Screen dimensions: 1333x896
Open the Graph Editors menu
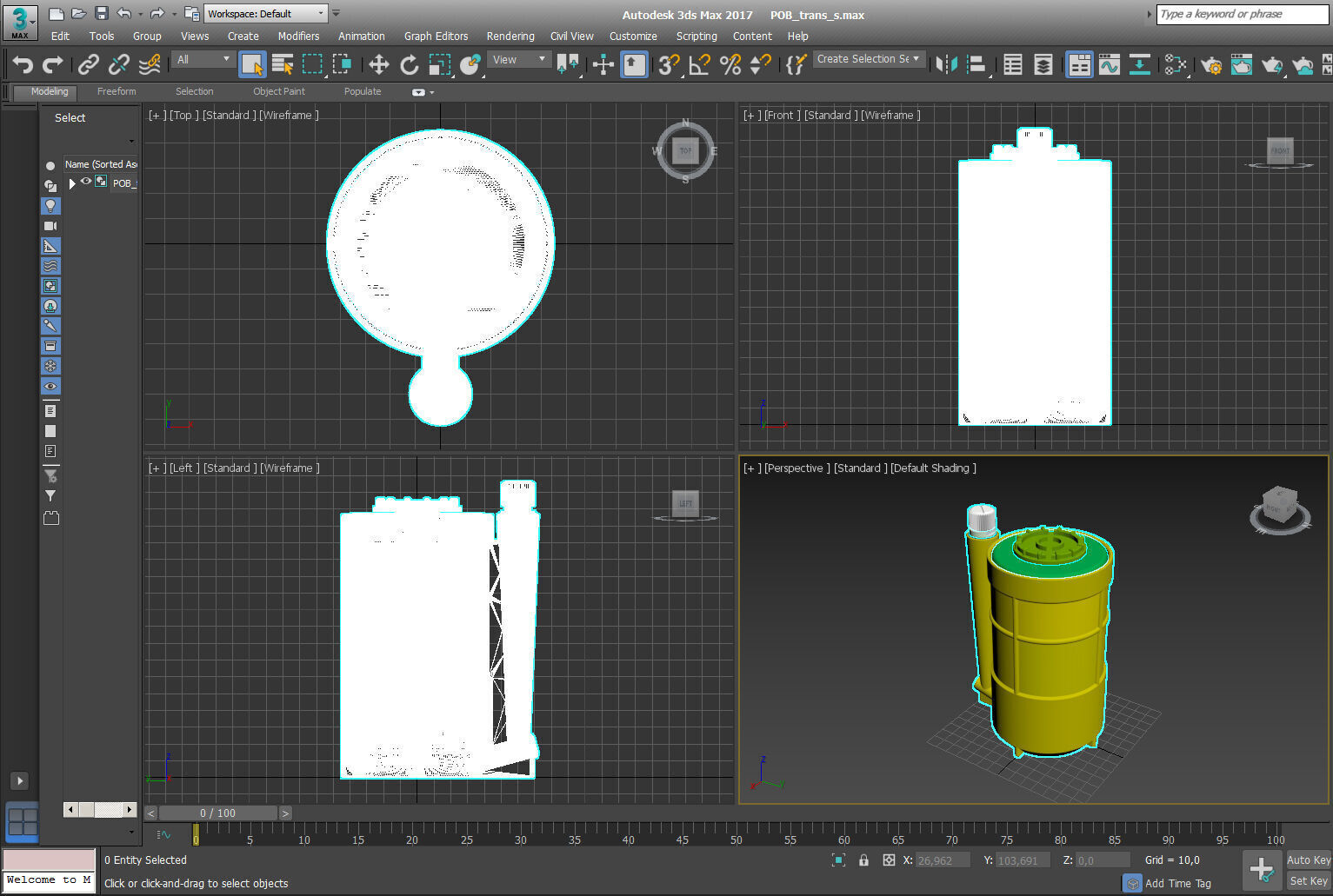click(436, 37)
